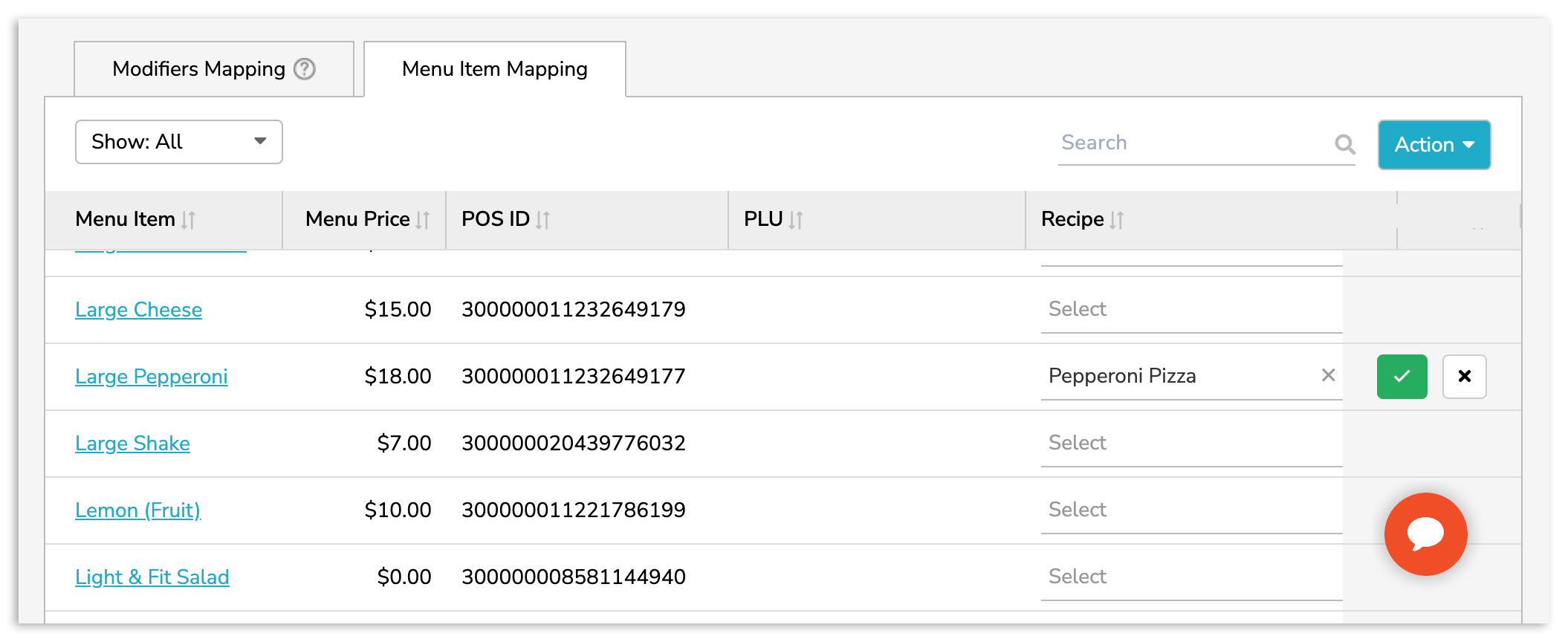The image size is (1568, 642).
Task: Open recipe Select for Large Cheese
Action: point(1190,310)
